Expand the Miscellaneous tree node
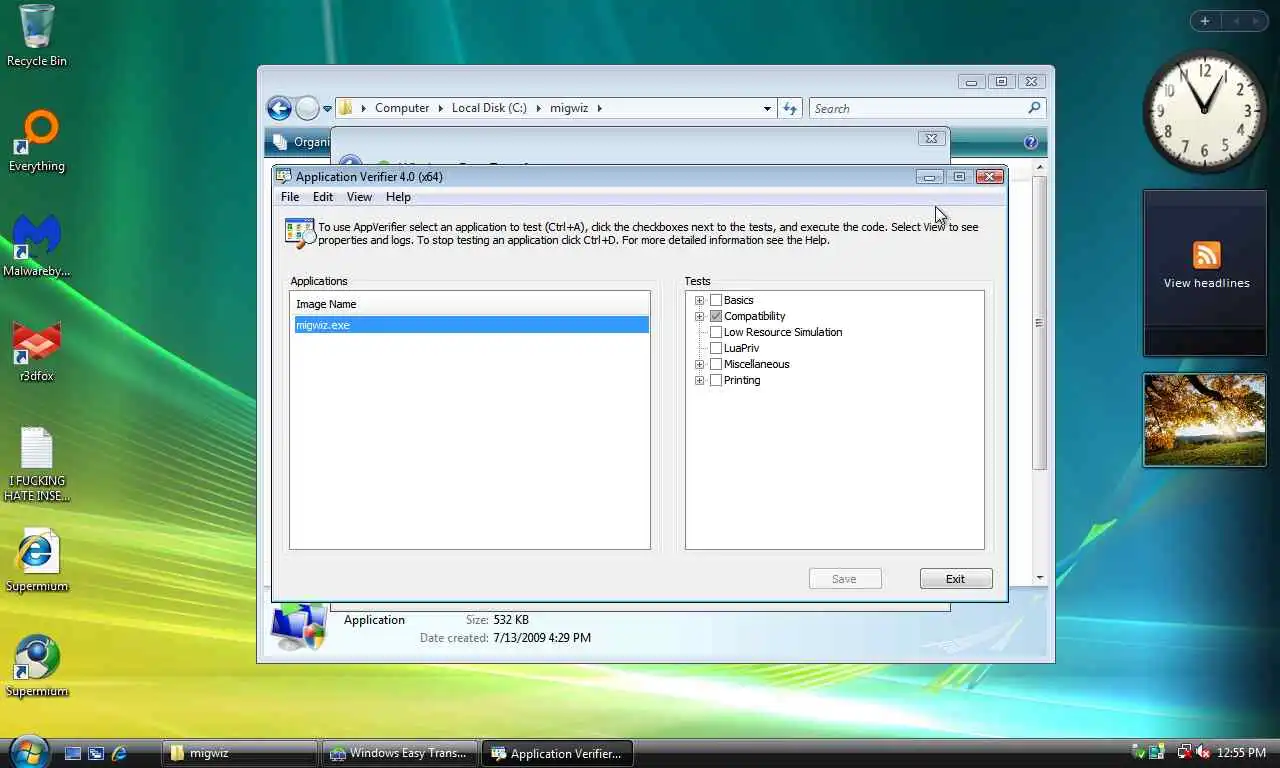1280x768 pixels. click(x=700, y=364)
